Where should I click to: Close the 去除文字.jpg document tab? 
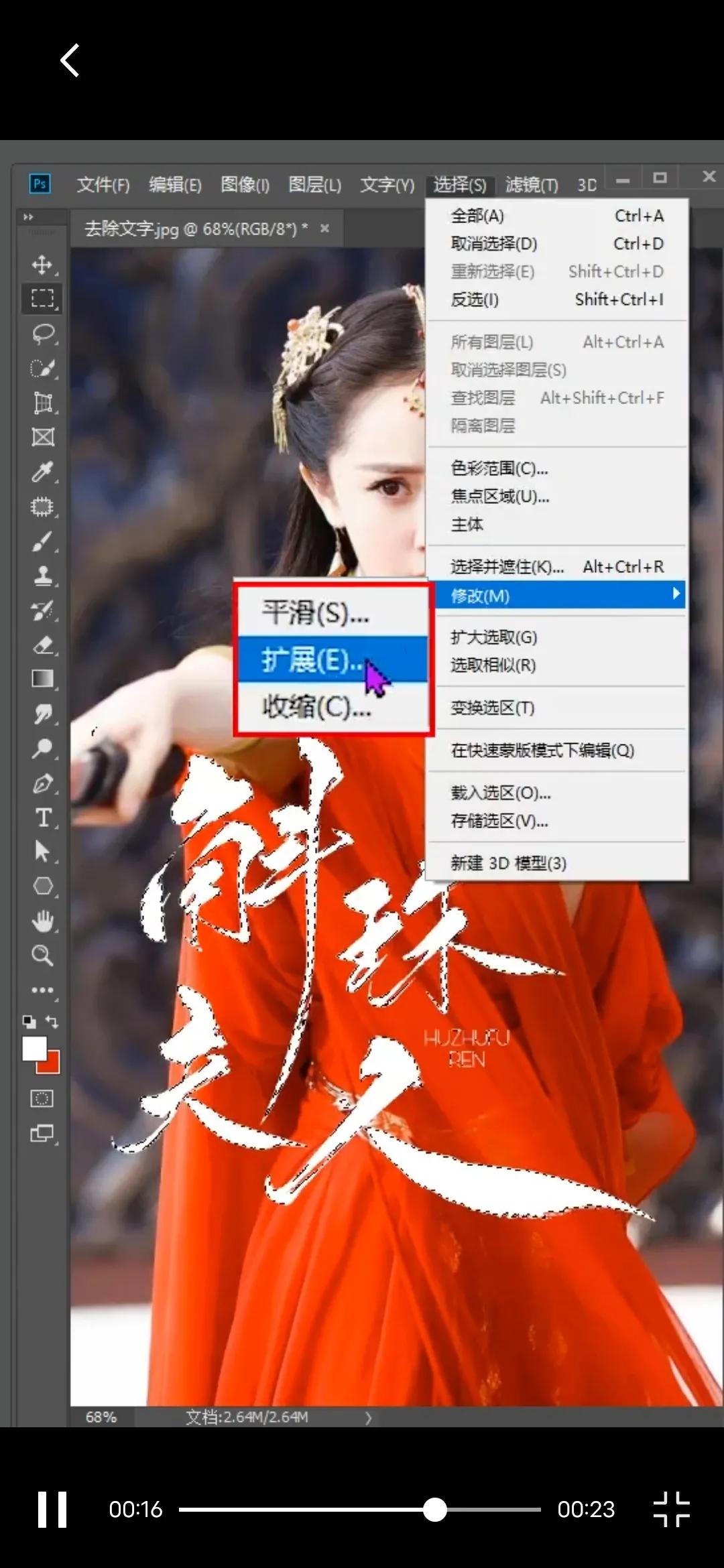pos(324,228)
